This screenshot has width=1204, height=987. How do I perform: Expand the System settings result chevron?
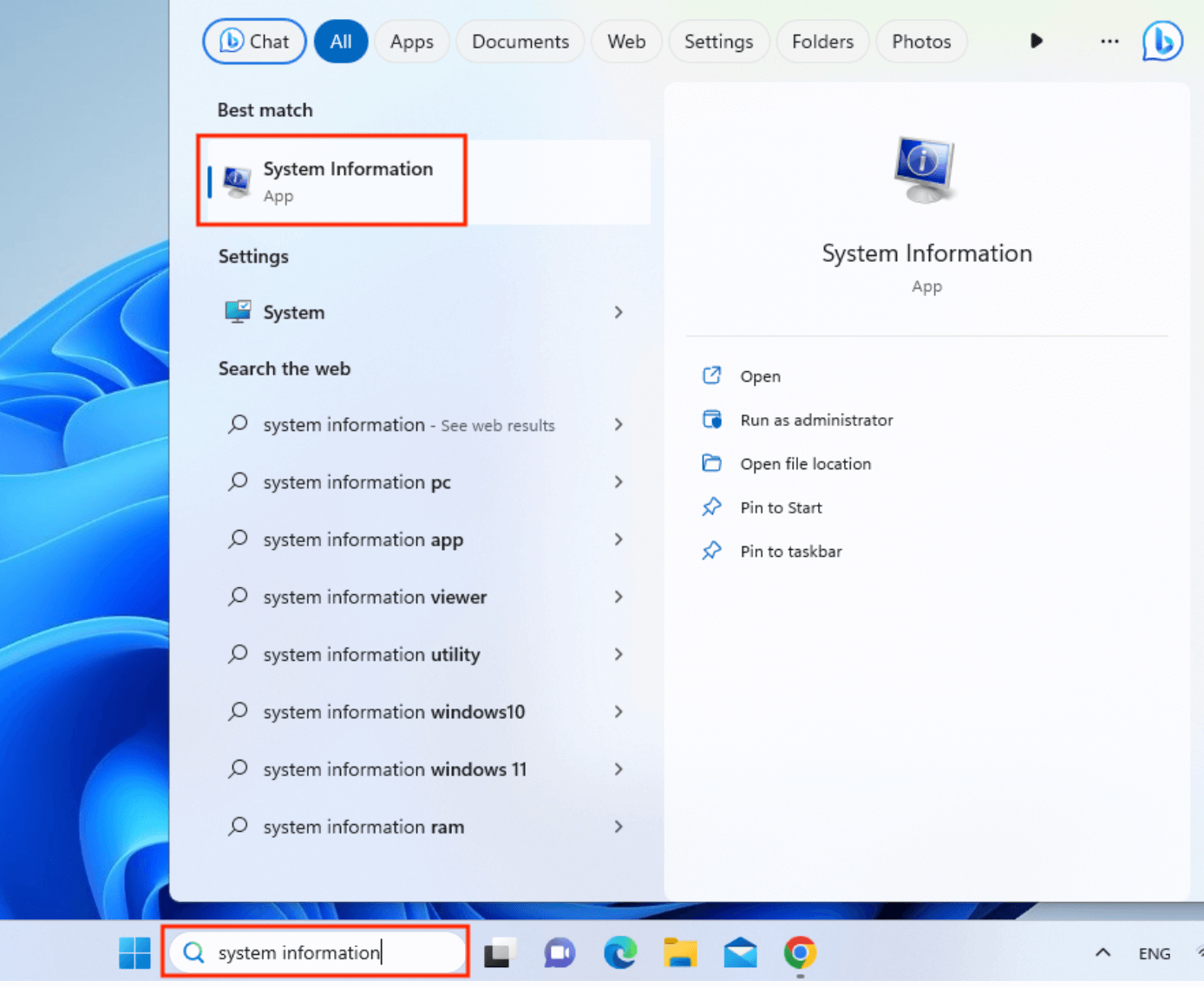(x=618, y=311)
